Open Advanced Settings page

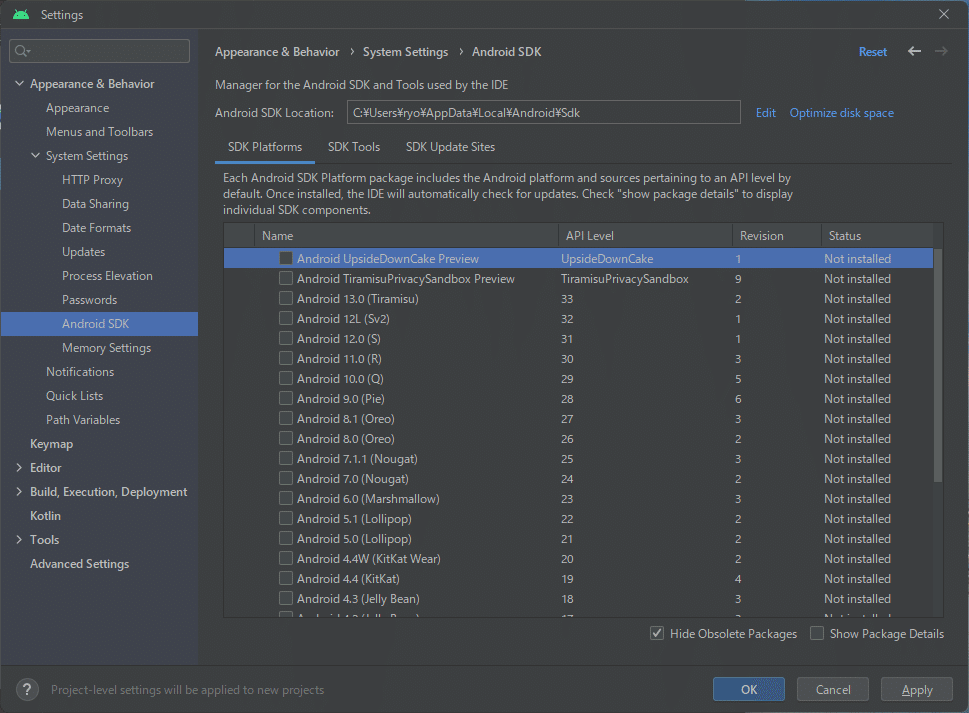79,563
